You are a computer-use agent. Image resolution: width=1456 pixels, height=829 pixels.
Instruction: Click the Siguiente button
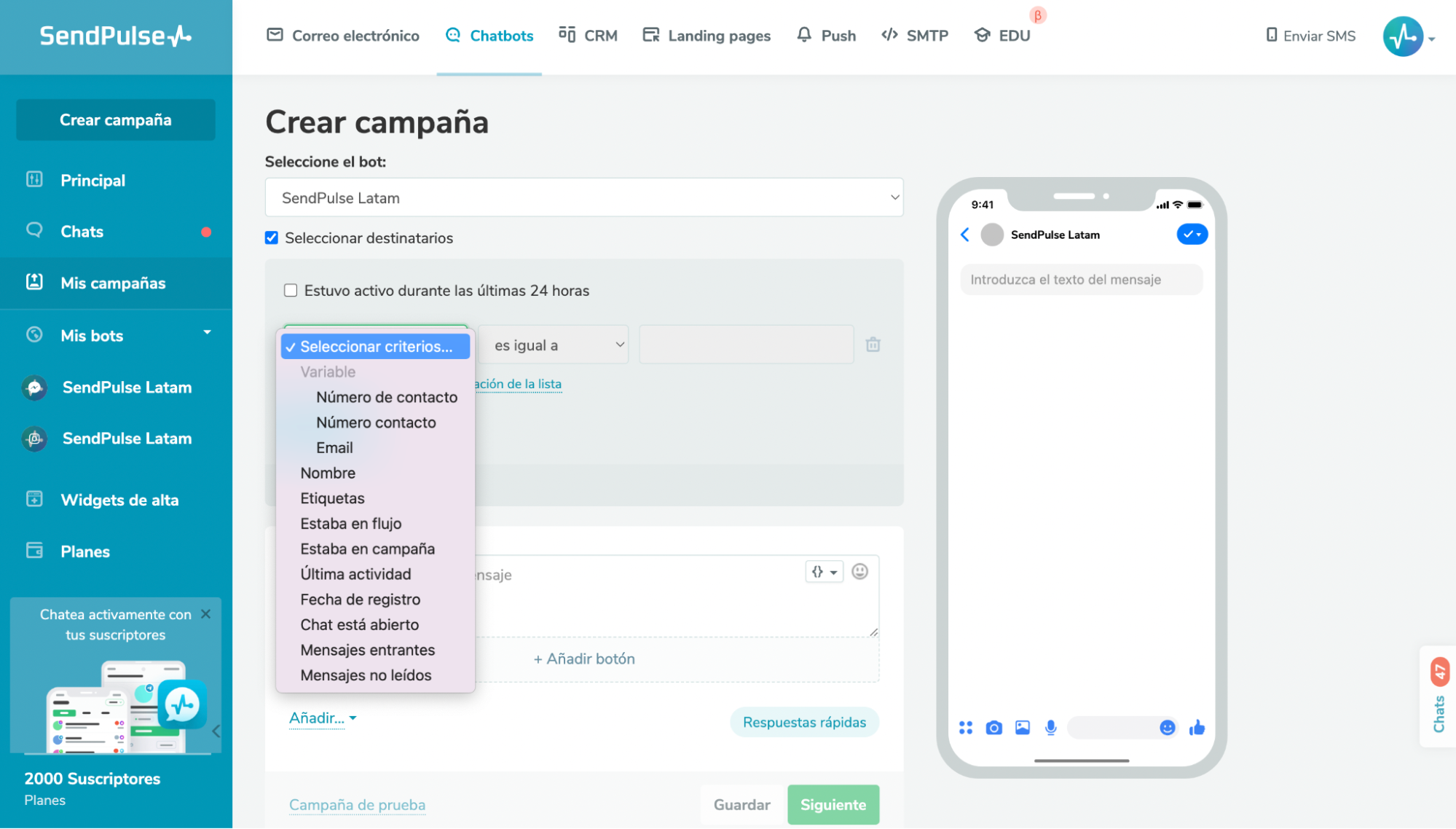[833, 805]
